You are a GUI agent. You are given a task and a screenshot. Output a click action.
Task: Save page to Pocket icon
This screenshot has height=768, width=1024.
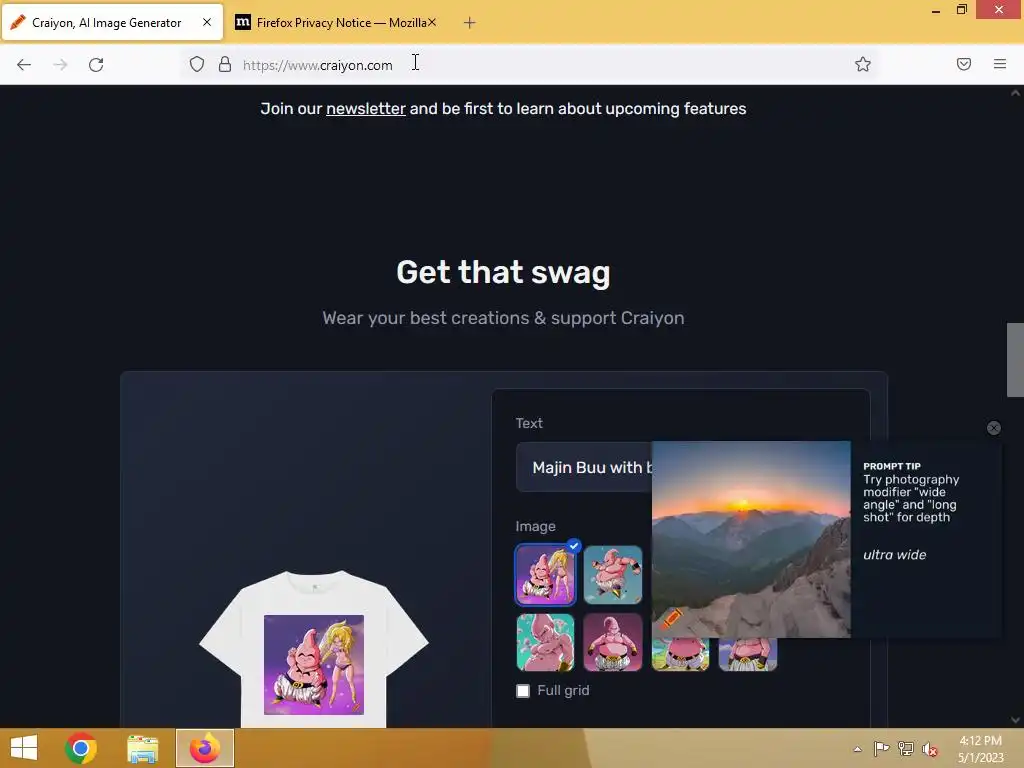tap(964, 64)
